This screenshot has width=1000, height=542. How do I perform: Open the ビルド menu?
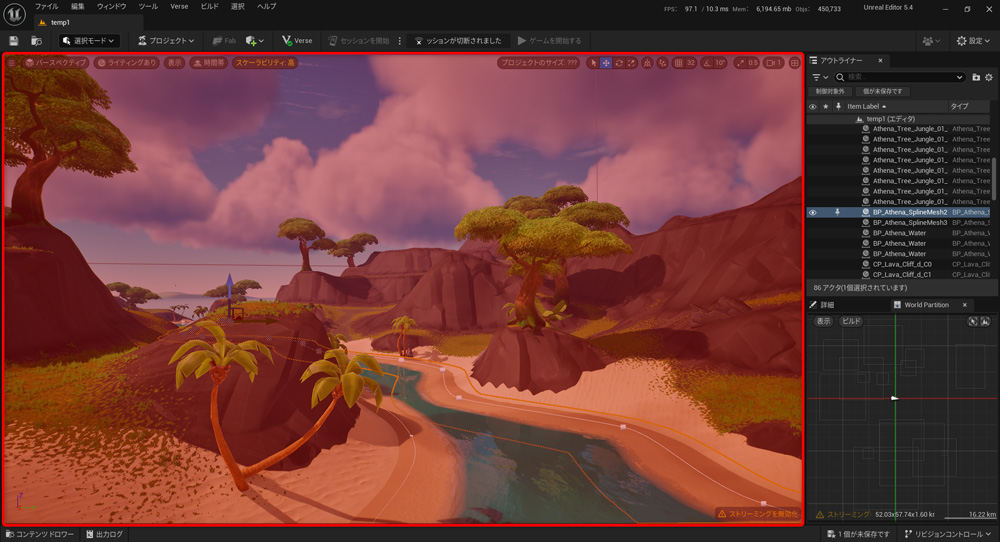click(210, 6)
